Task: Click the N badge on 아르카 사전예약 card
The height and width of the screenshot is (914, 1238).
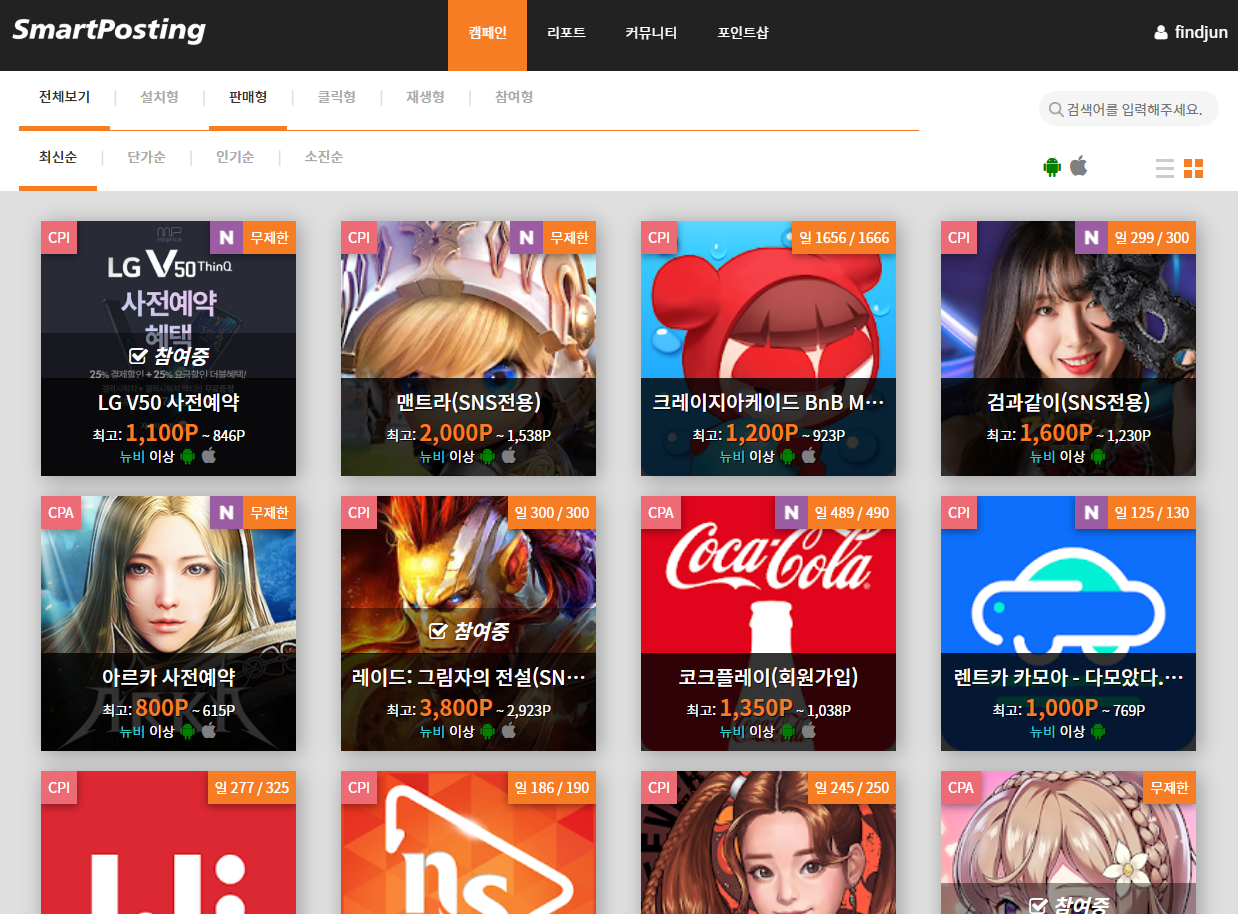Action: tap(226, 513)
